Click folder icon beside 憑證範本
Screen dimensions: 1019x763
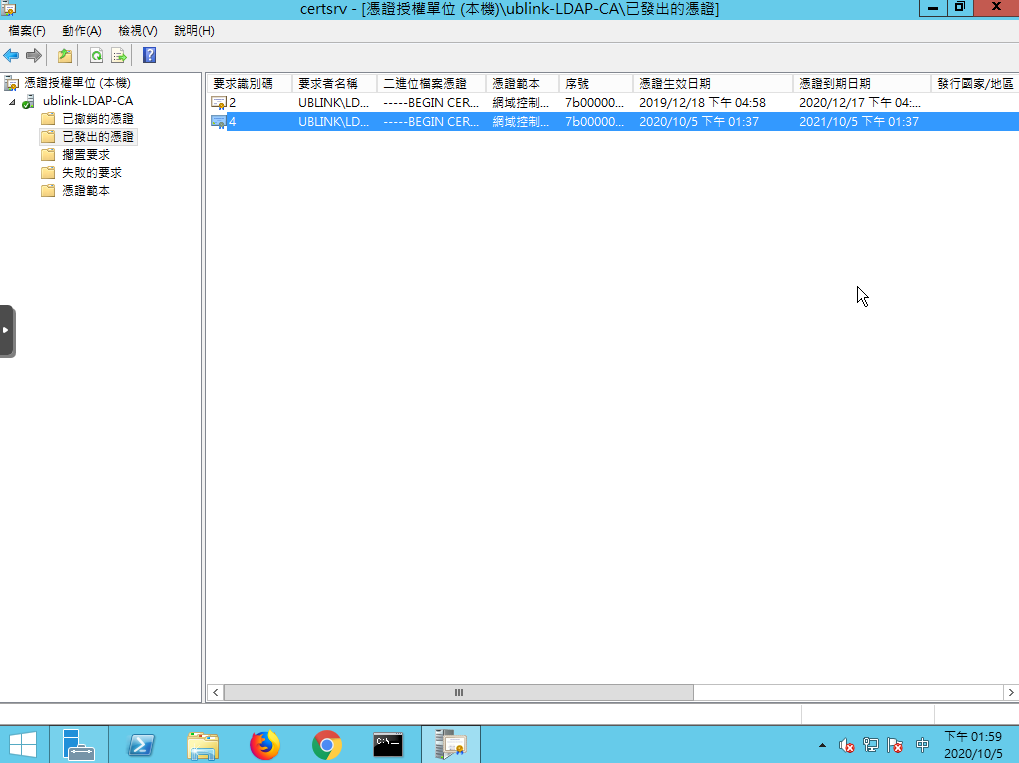[x=48, y=191]
